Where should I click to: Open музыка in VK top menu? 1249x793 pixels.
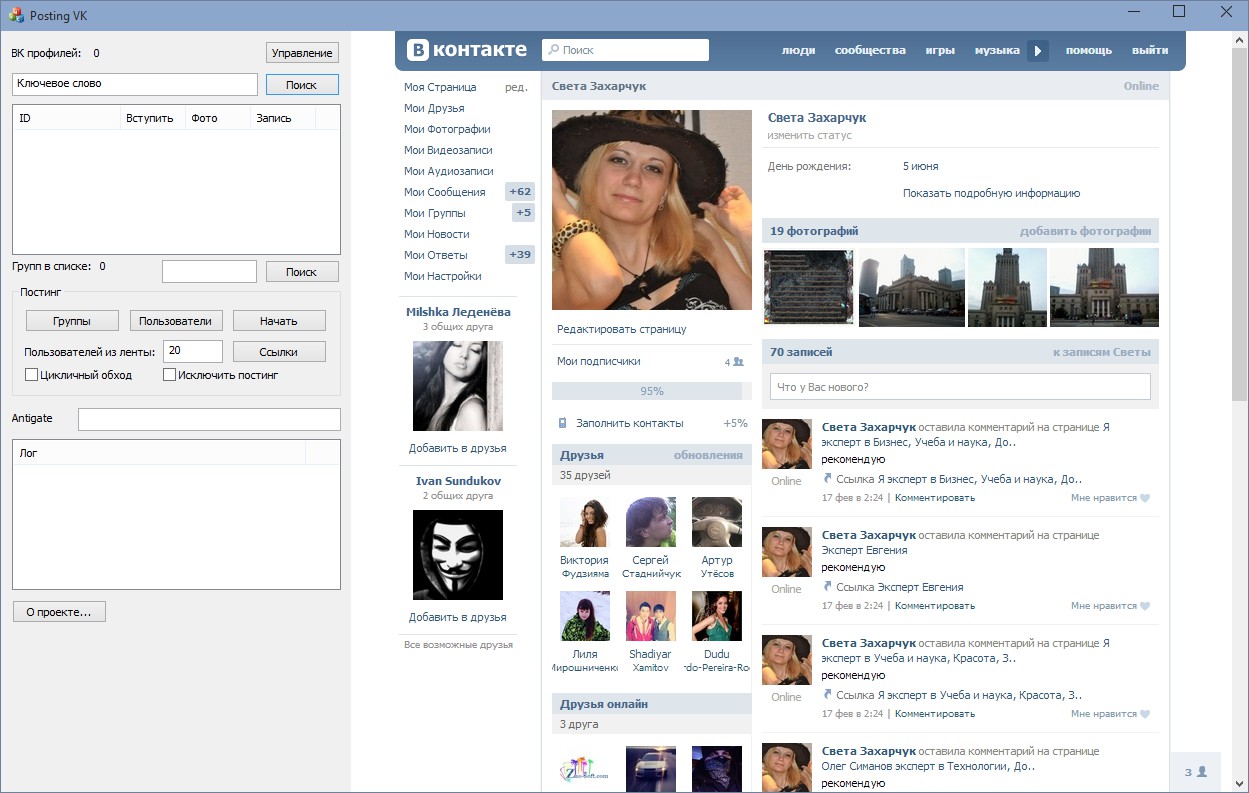(x=997, y=50)
